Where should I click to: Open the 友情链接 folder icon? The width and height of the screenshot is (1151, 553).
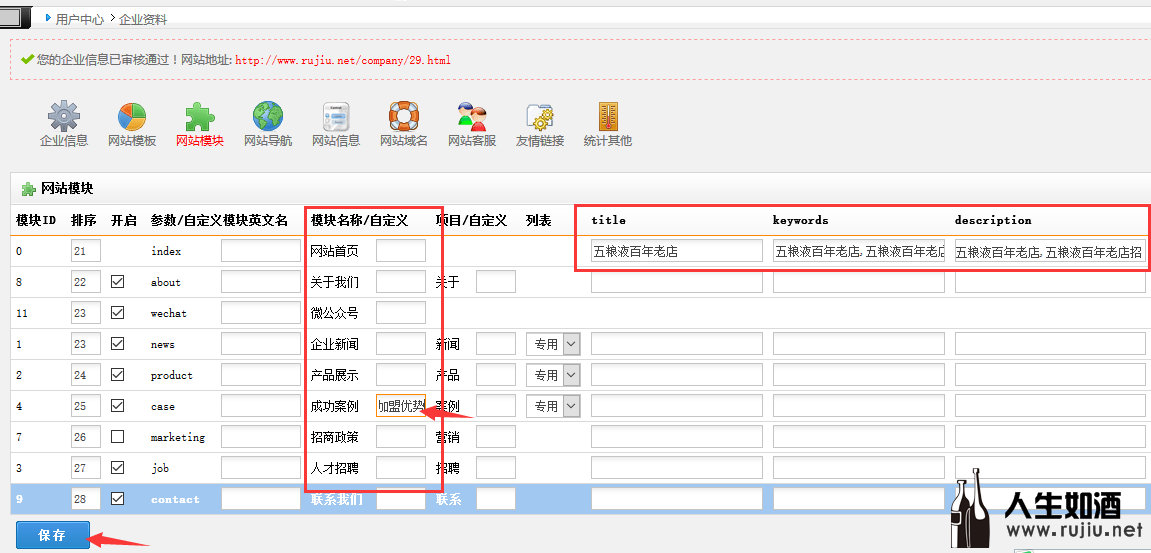tap(540, 116)
